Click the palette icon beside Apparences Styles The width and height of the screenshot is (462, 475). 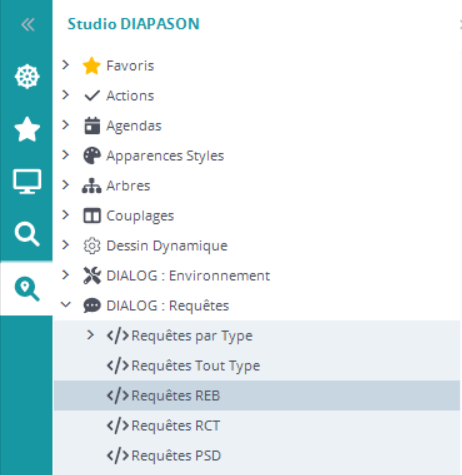click(x=92, y=156)
